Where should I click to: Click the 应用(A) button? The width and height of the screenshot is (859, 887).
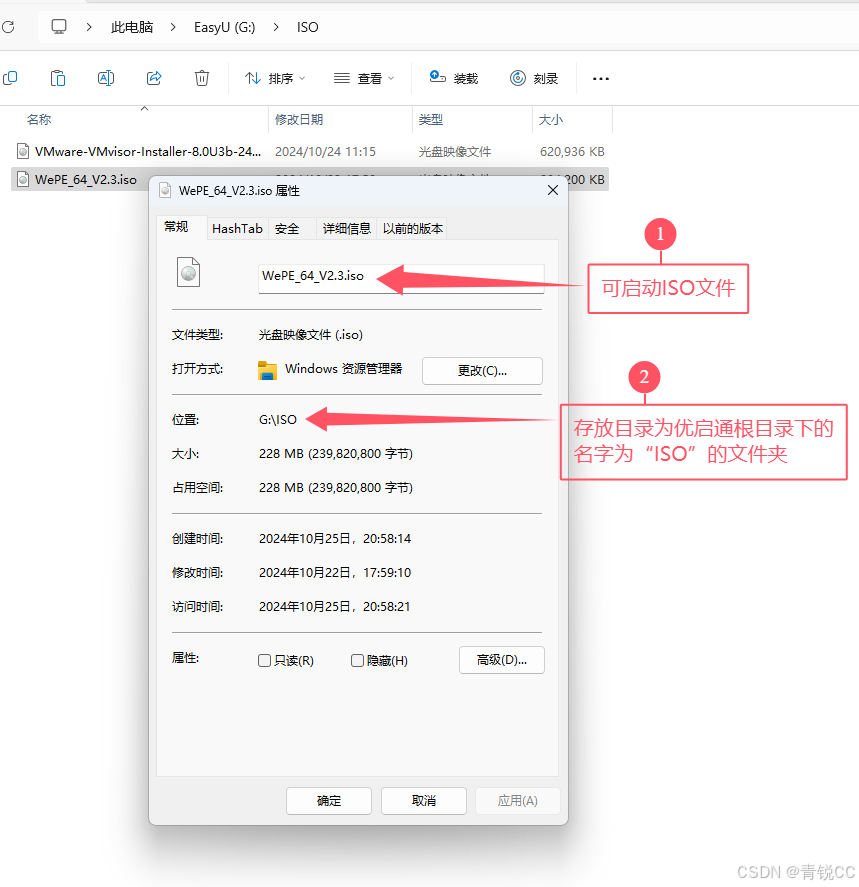click(x=517, y=800)
